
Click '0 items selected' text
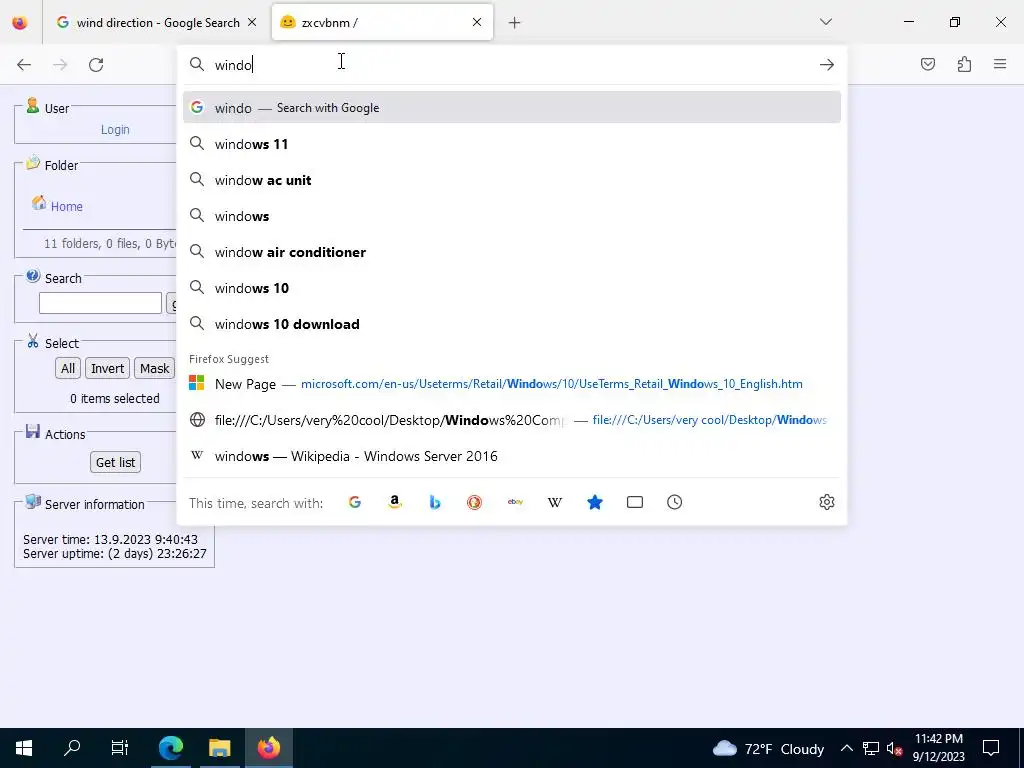point(115,398)
